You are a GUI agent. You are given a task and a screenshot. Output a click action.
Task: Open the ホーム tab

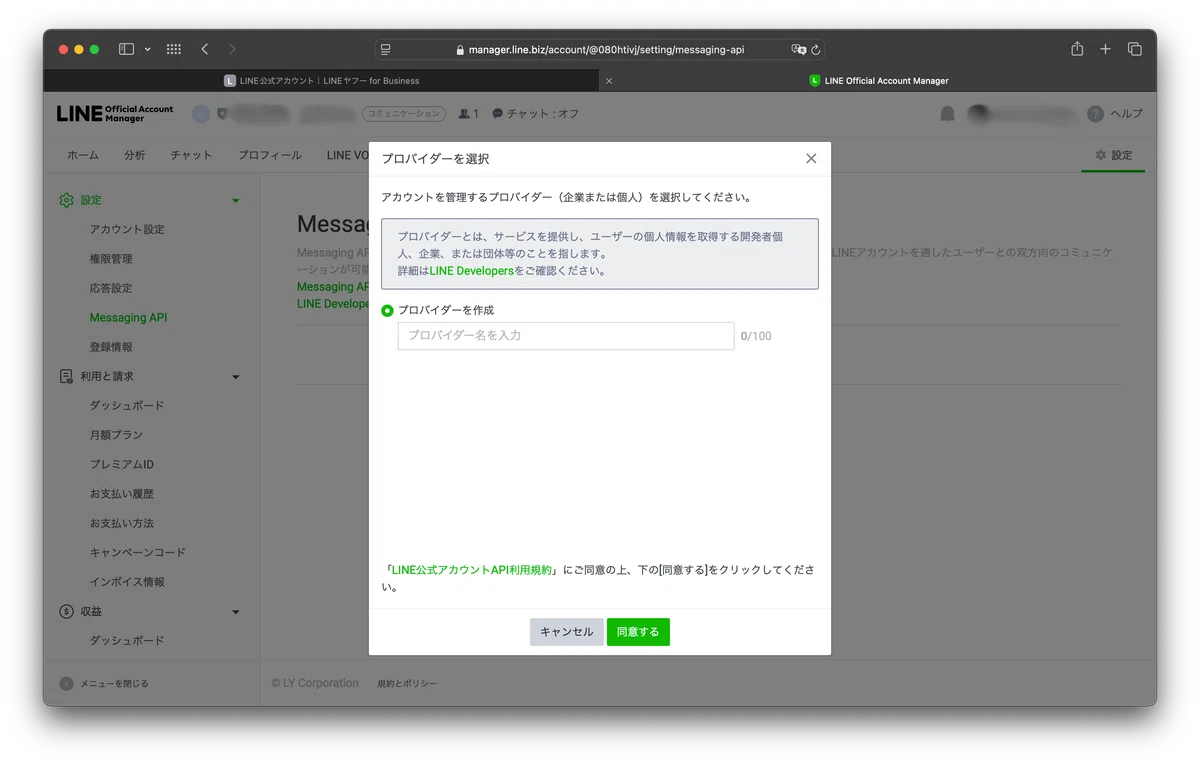point(83,155)
